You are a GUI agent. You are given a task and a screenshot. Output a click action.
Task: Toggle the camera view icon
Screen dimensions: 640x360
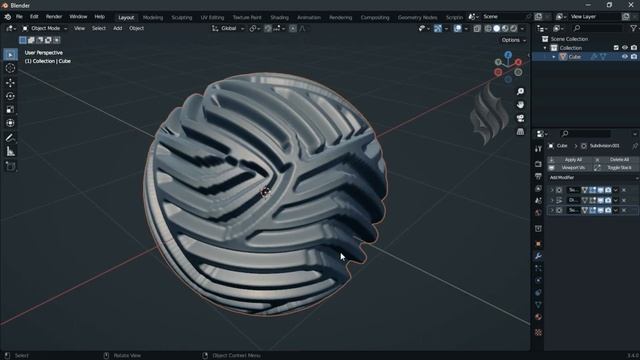pos(520,118)
